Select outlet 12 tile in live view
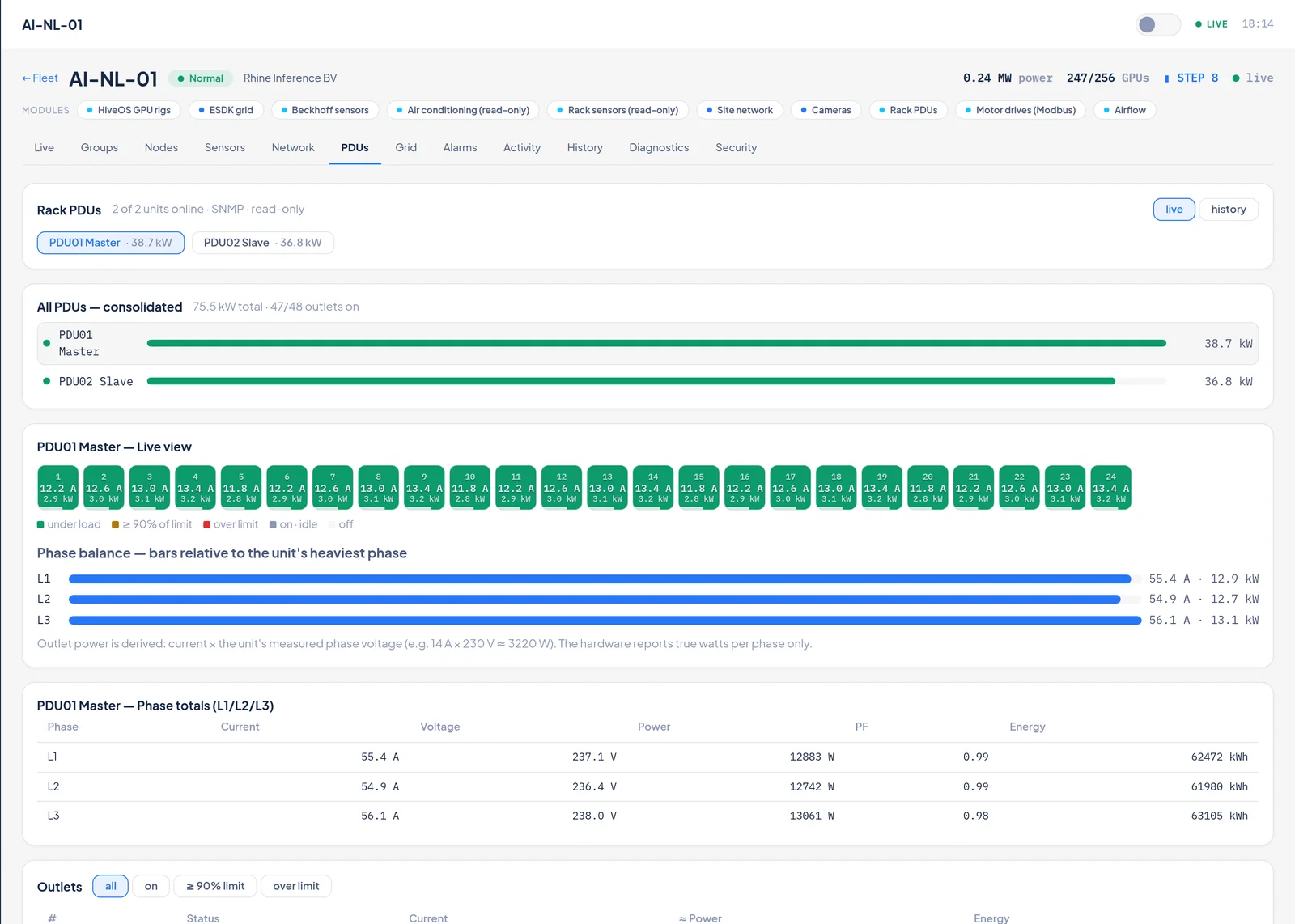This screenshot has height=924, width=1295. [x=562, y=487]
